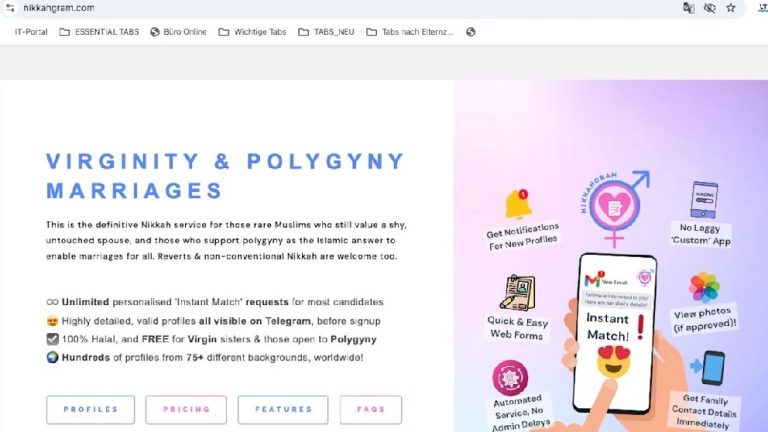Click the bookmark star icon in address bar

731,8
